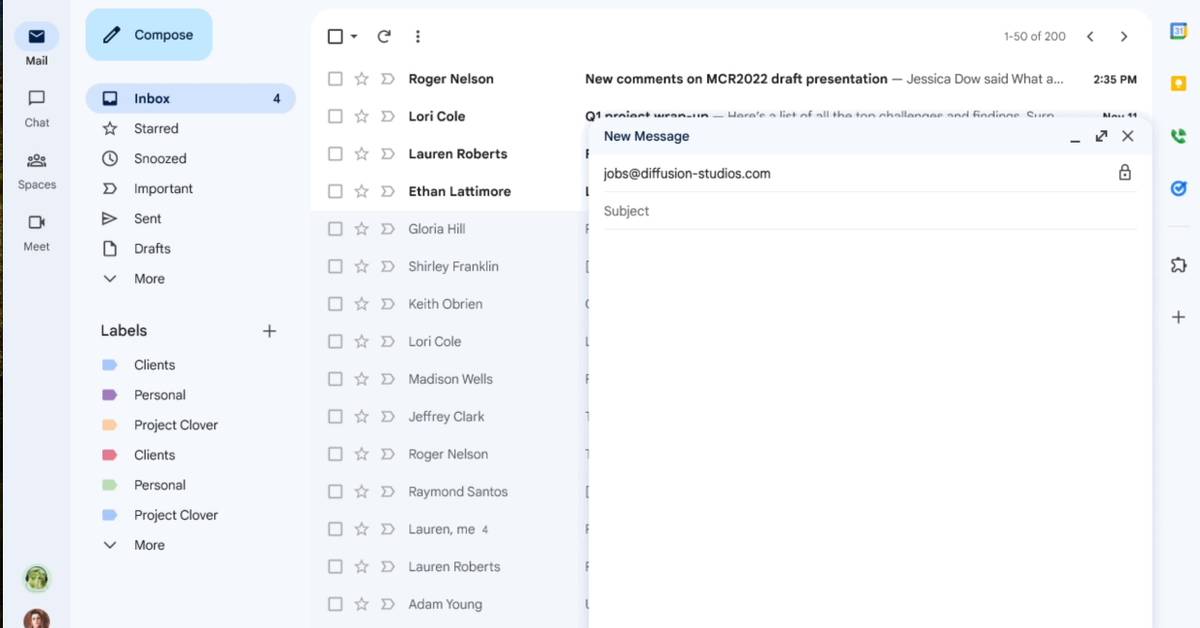Tick the checkbox for Gloria Hill email

(335, 229)
